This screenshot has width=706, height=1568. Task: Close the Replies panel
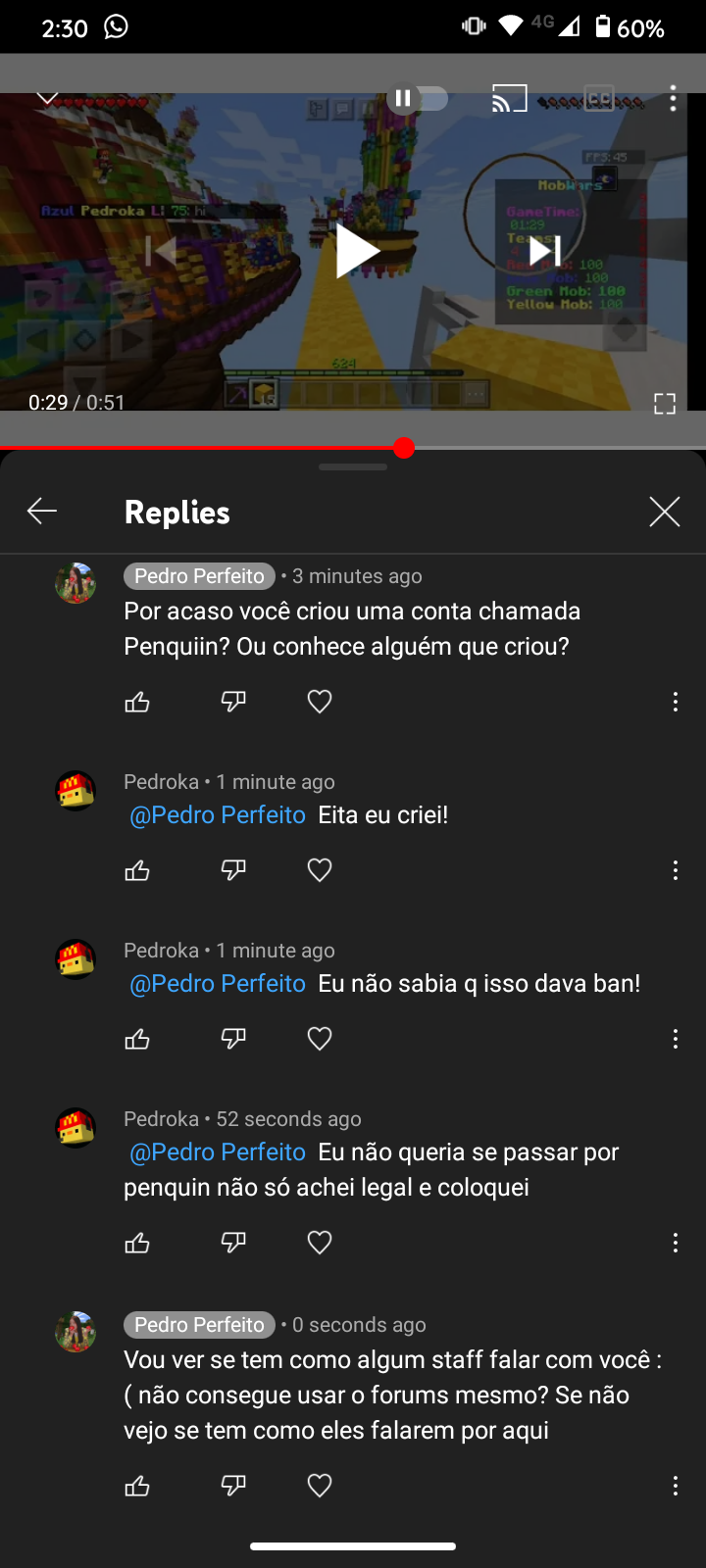665,511
